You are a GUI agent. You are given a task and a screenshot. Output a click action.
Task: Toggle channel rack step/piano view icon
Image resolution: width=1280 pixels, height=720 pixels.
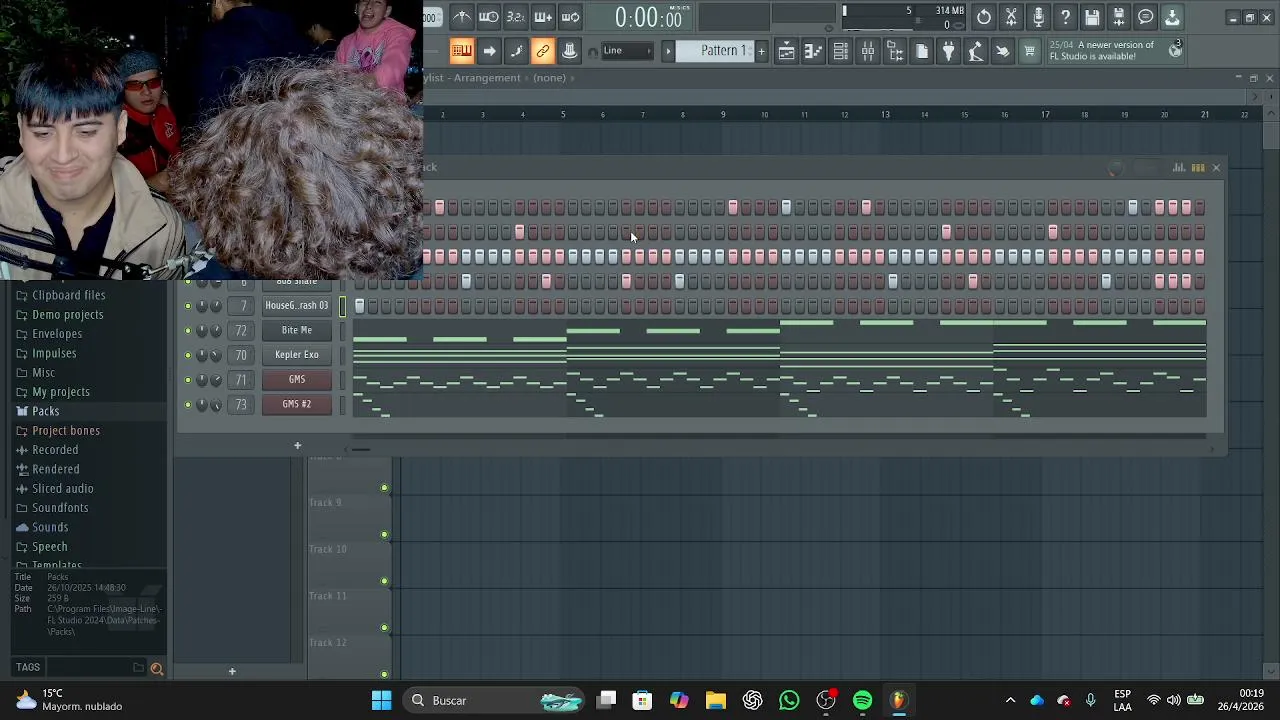(x=1197, y=168)
